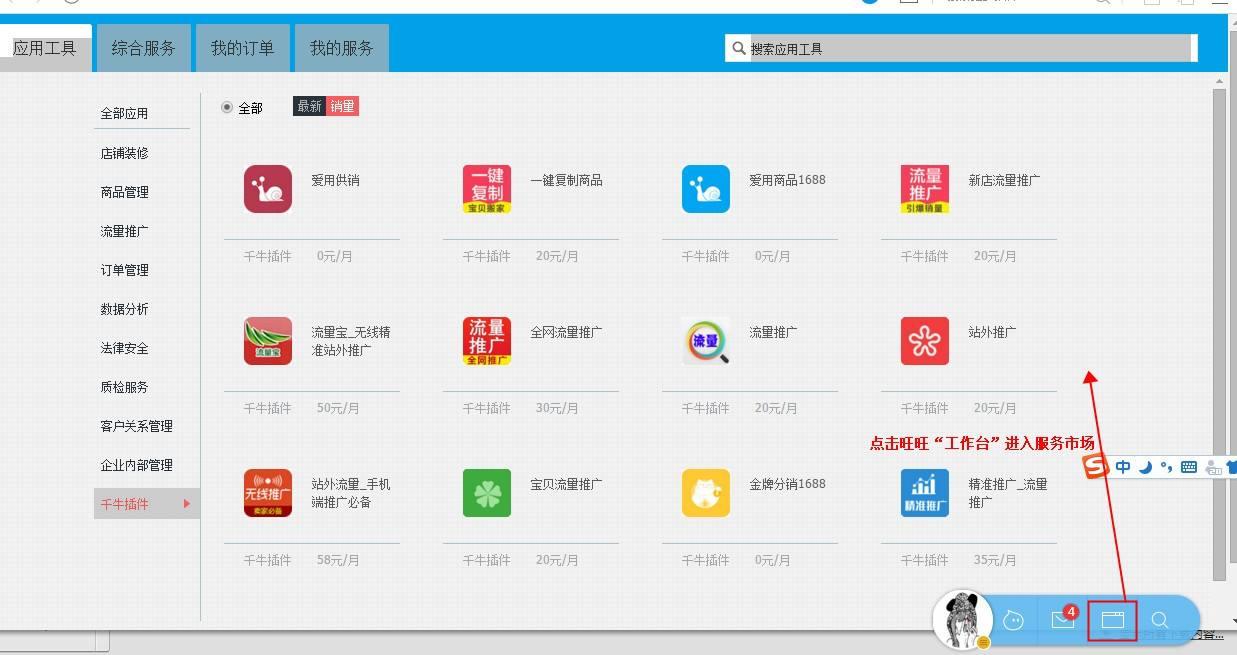Open 爱用供销 title link
Image resolution: width=1237 pixels, height=655 pixels.
(x=335, y=180)
